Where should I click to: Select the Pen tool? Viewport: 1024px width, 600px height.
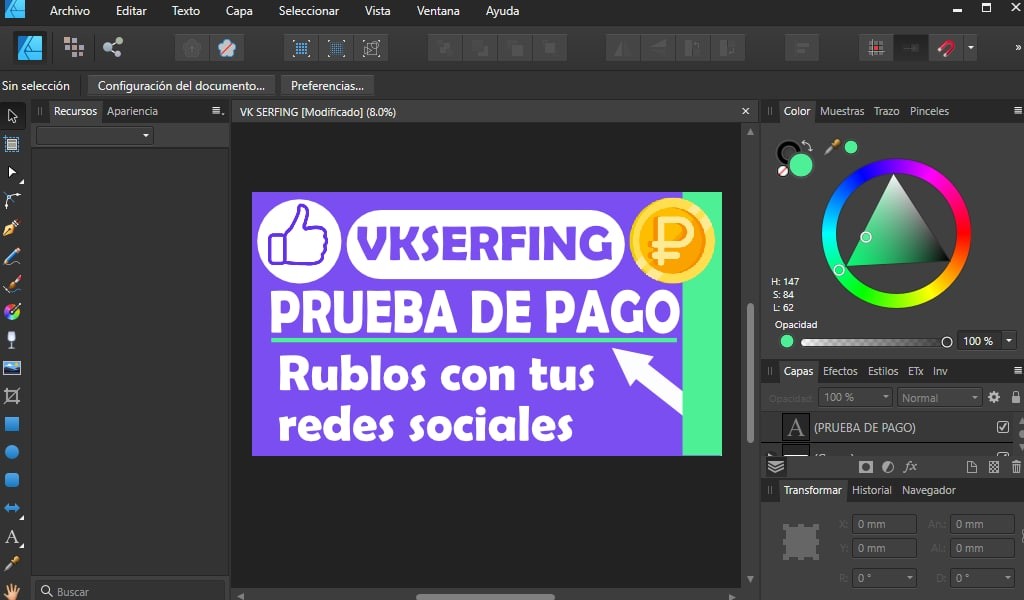[x=12, y=228]
